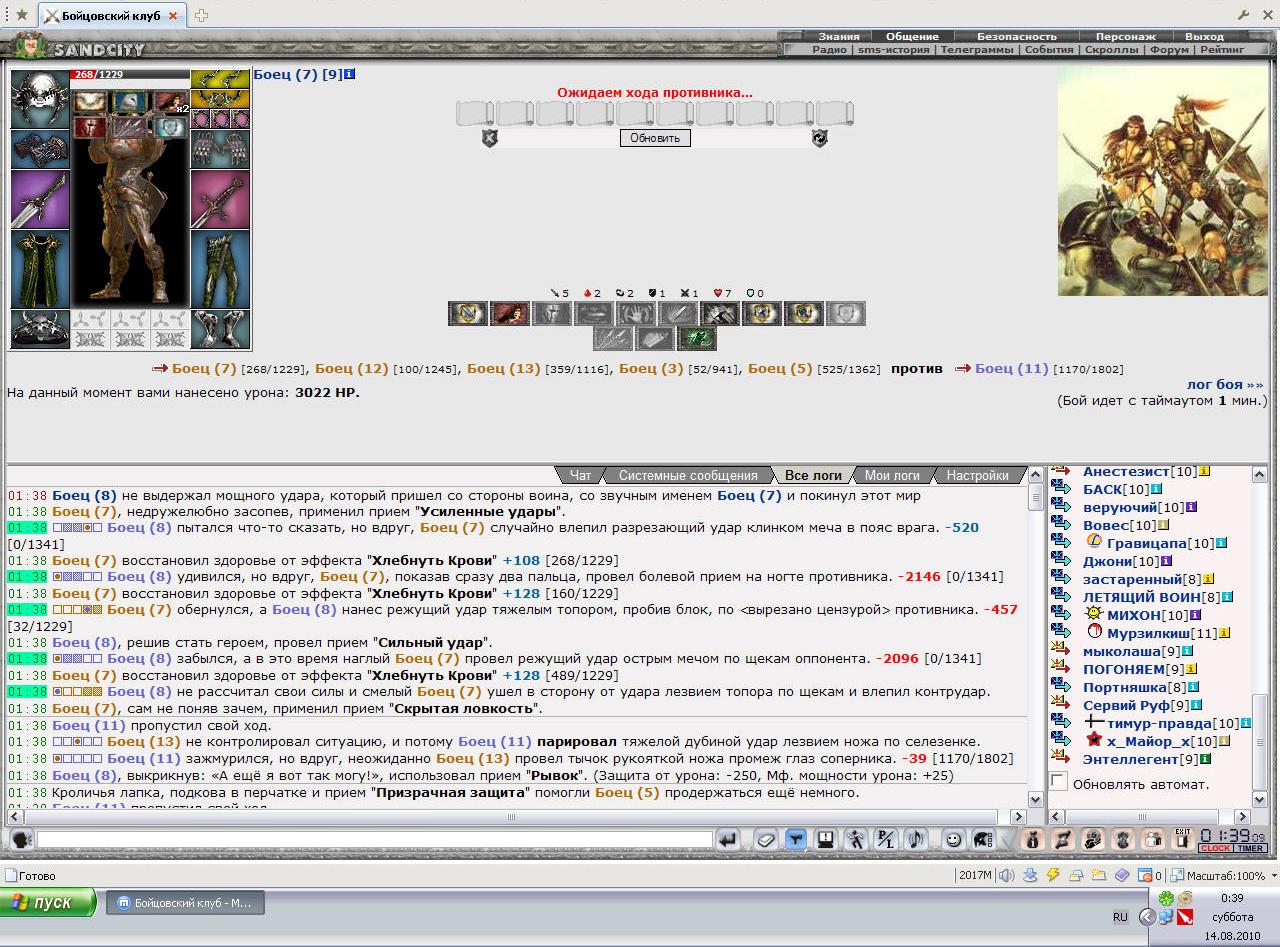The image size is (1280, 947).
Task: Activate the three spears combat skill
Action: (x=613, y=339)
